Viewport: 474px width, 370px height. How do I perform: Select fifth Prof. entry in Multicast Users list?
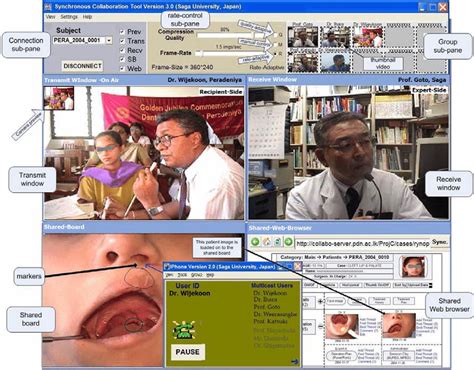270,321
